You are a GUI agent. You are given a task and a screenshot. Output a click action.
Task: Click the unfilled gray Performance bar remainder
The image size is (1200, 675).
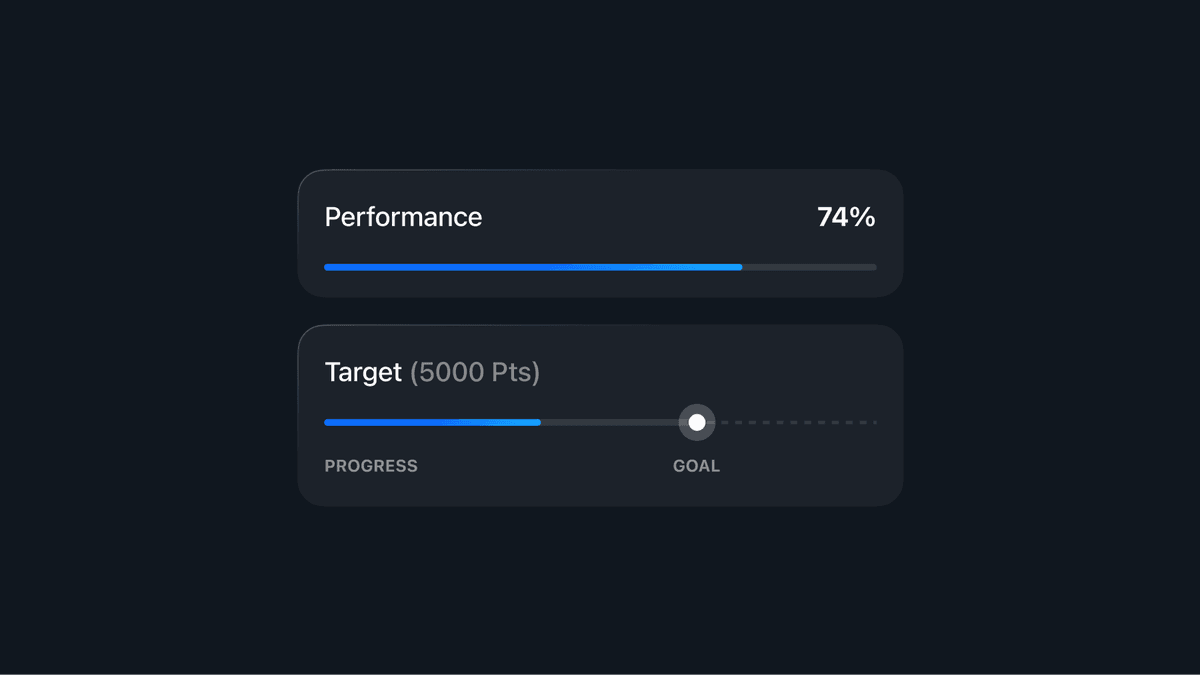(809, 267)
